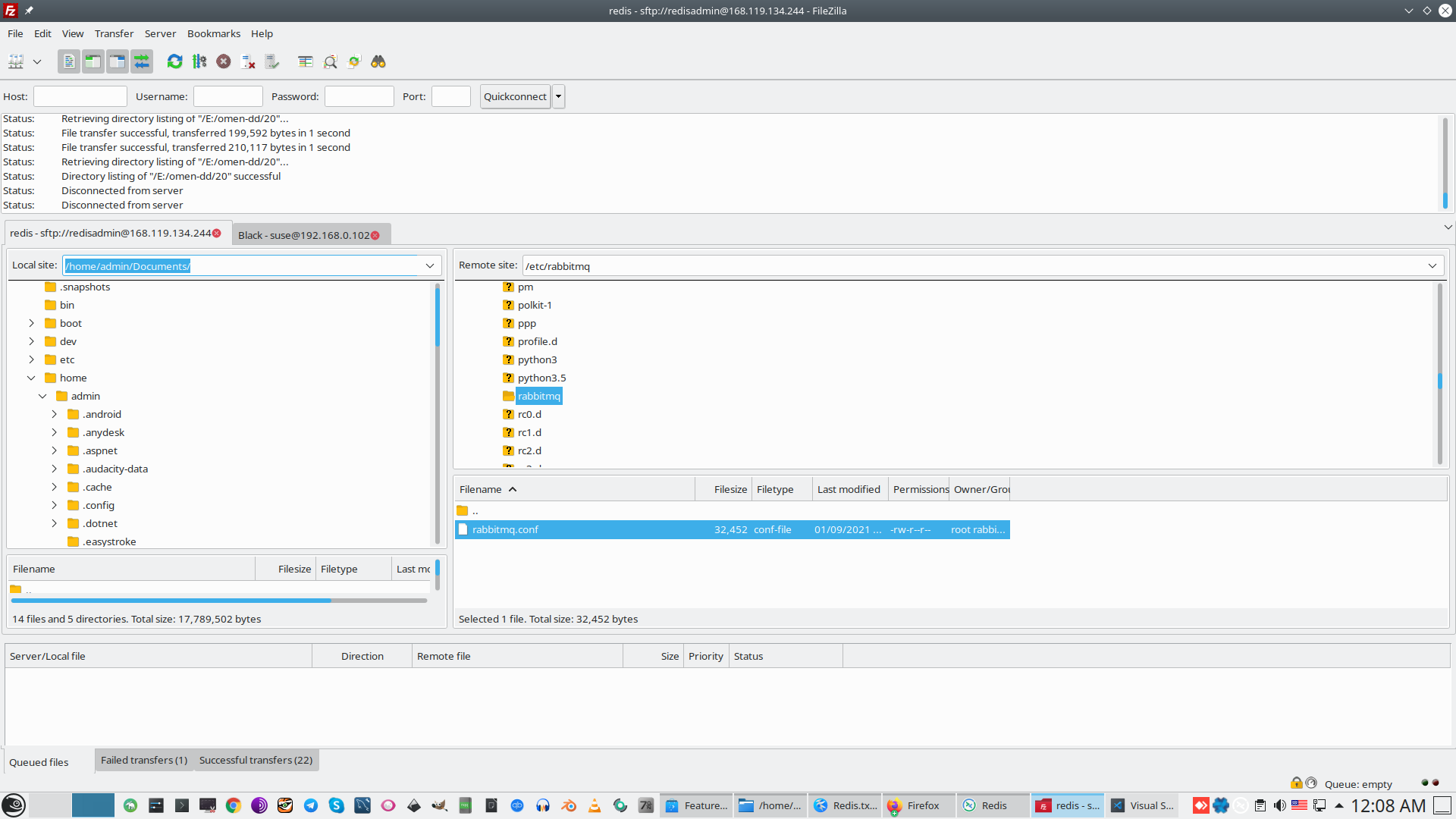The image size is (1456, 819).
Task: Click the binoculars file search icon
Action: tap(378, 61)
